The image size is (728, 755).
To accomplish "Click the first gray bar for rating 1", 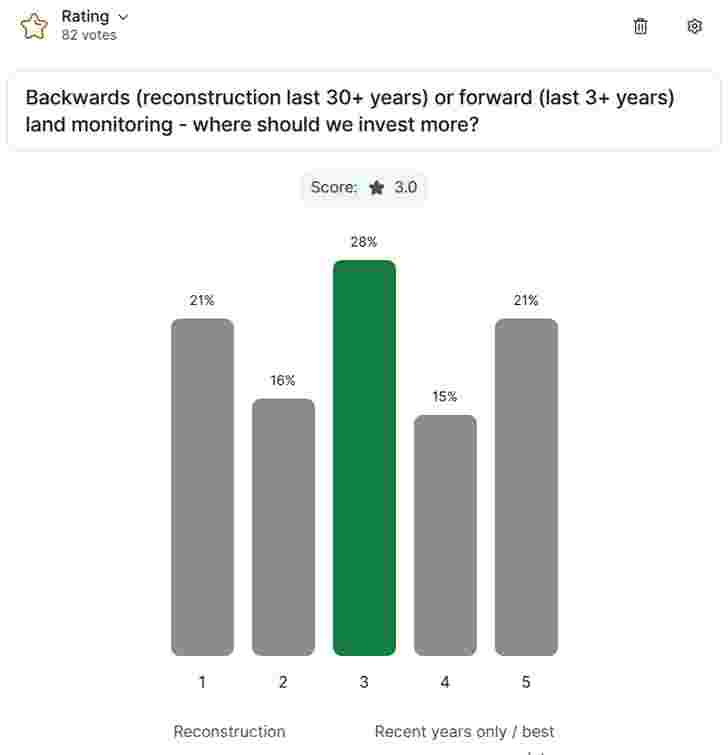I will coord(202,487).
